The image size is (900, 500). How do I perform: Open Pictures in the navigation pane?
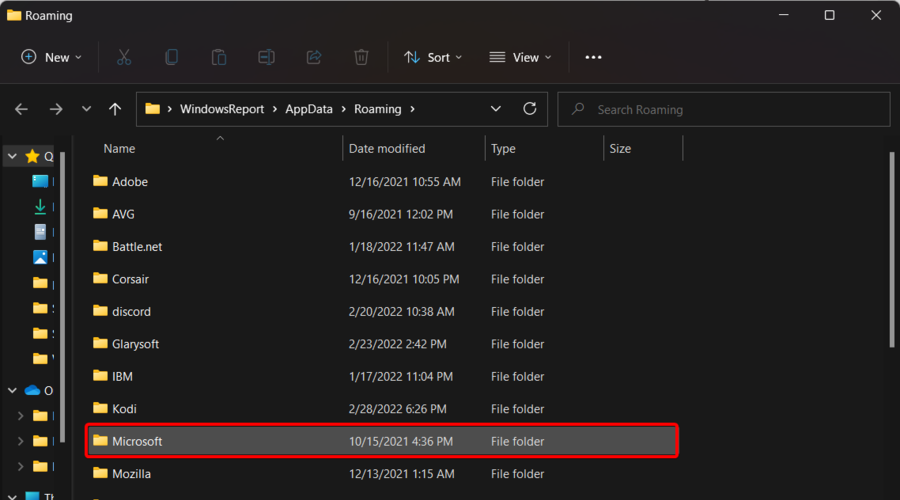pyautogui.click(x=40, y=257)
